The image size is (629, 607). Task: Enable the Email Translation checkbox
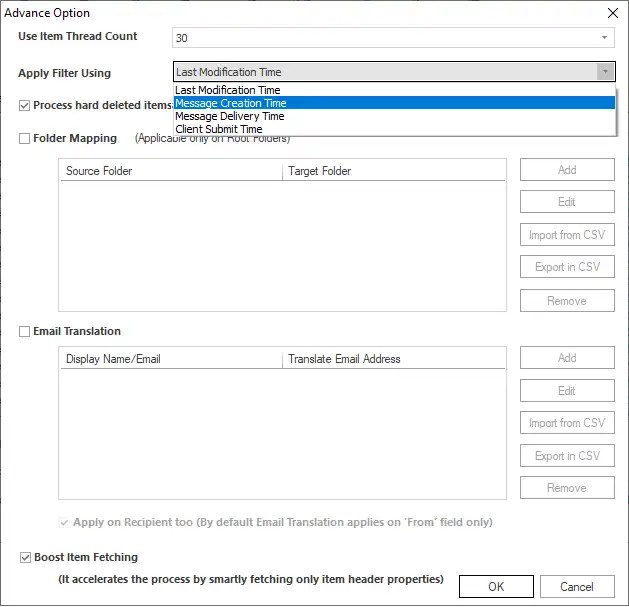pyautogui.click(x=24, y=331)
